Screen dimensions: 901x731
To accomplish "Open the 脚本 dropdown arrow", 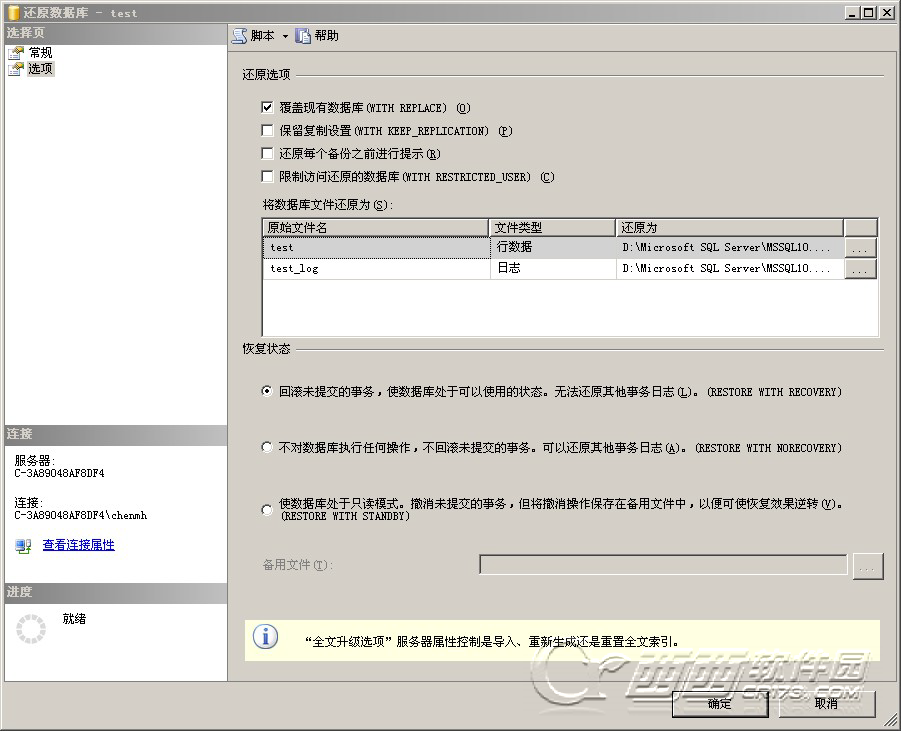I will 285,36.
